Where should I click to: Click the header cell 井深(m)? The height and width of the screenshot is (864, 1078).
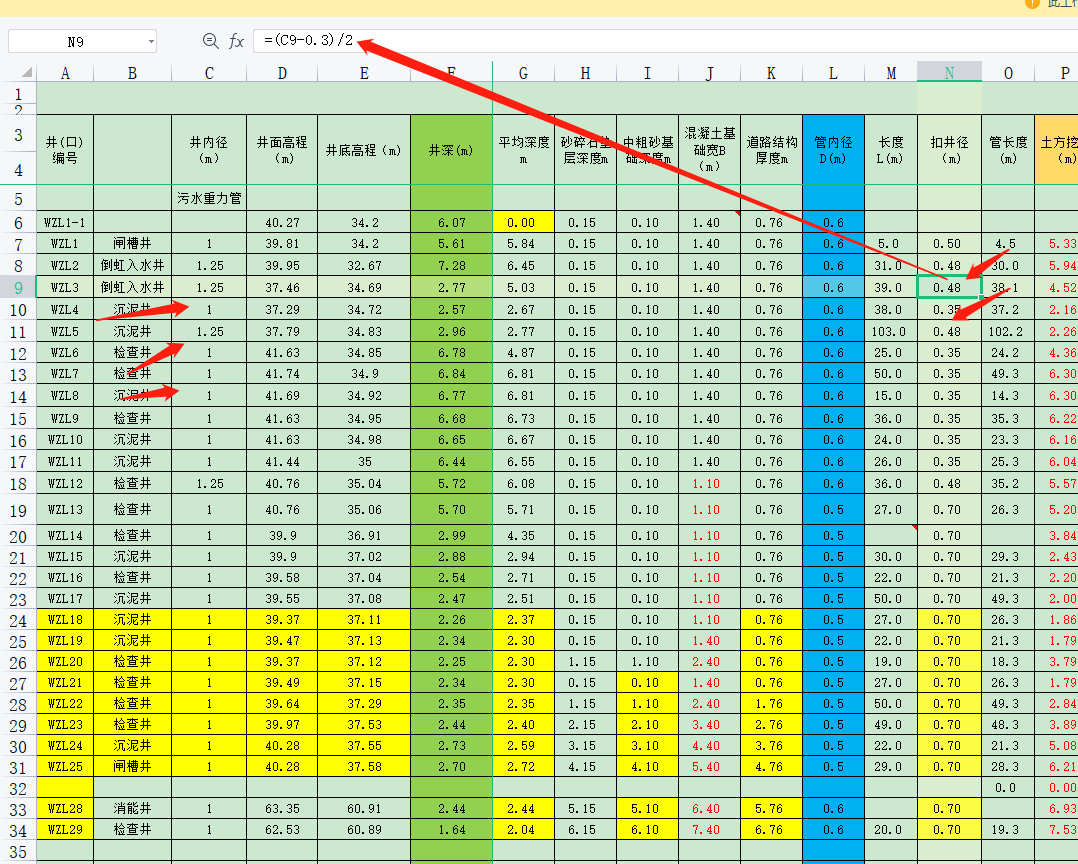(452, 150)
